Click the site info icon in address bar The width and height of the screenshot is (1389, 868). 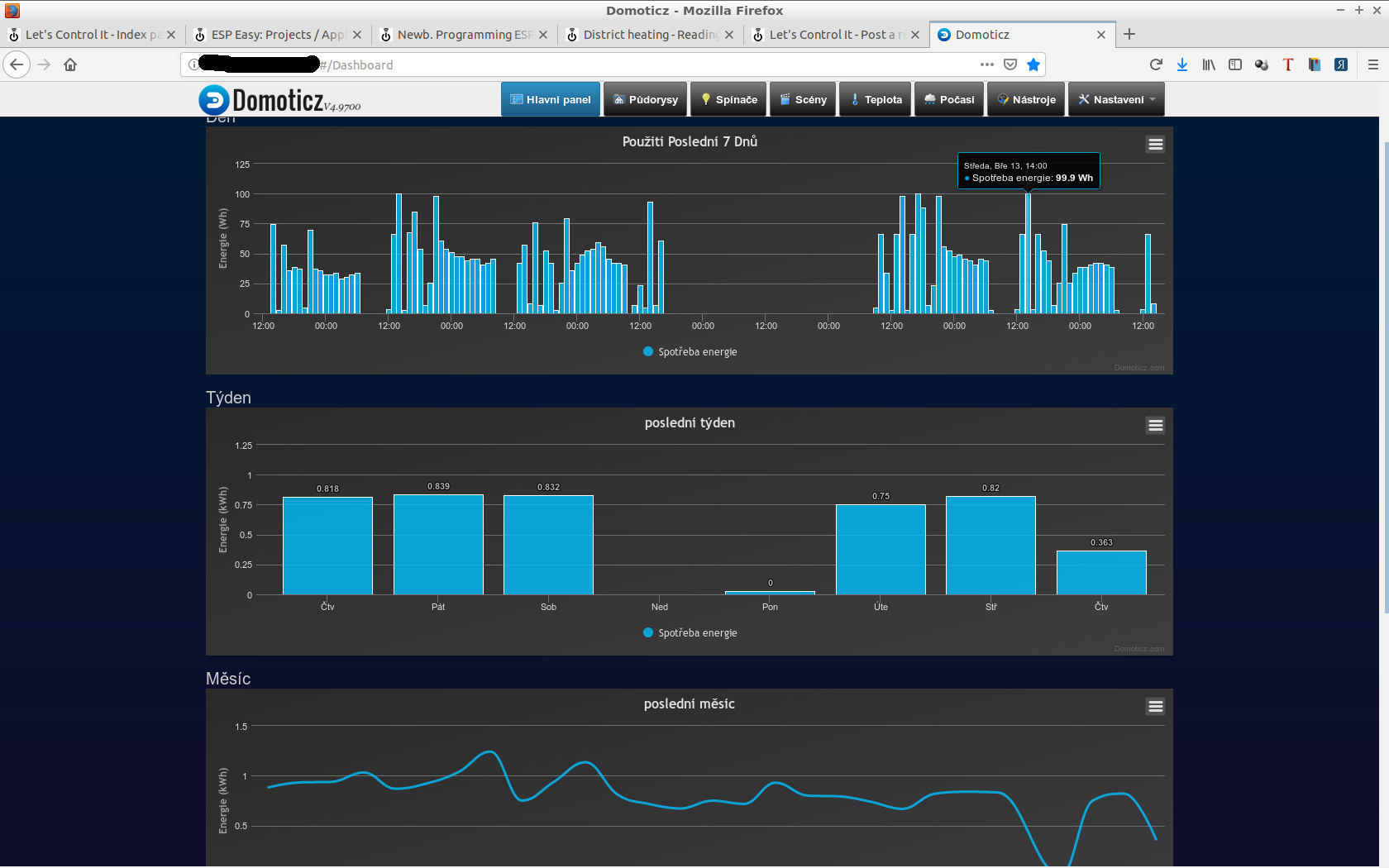[193, 64]
